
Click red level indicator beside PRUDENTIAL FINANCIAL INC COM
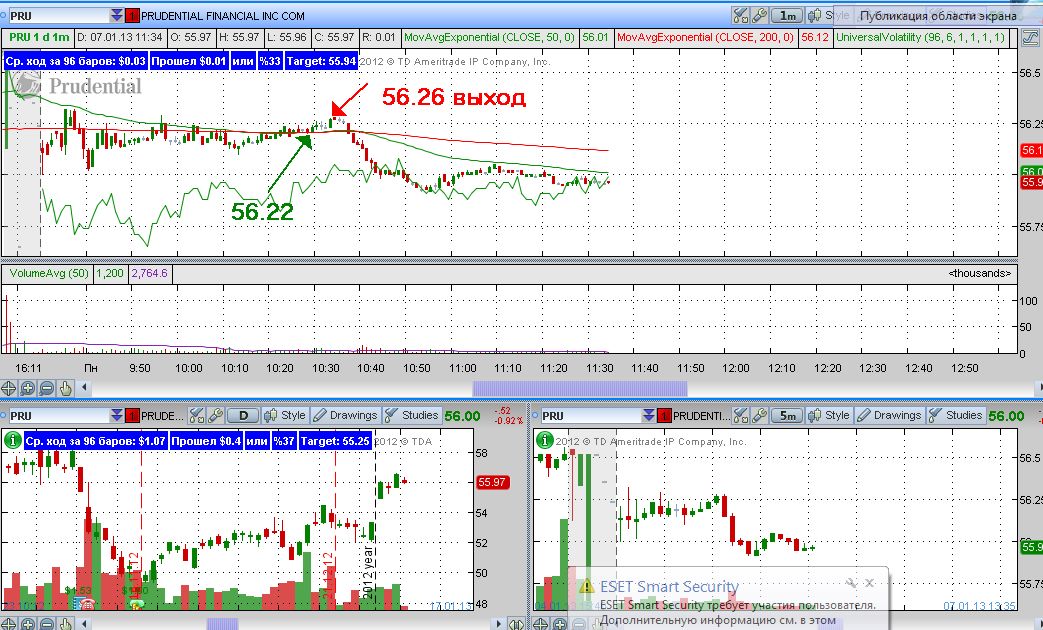pyautogui.click(x=132, y=15)
